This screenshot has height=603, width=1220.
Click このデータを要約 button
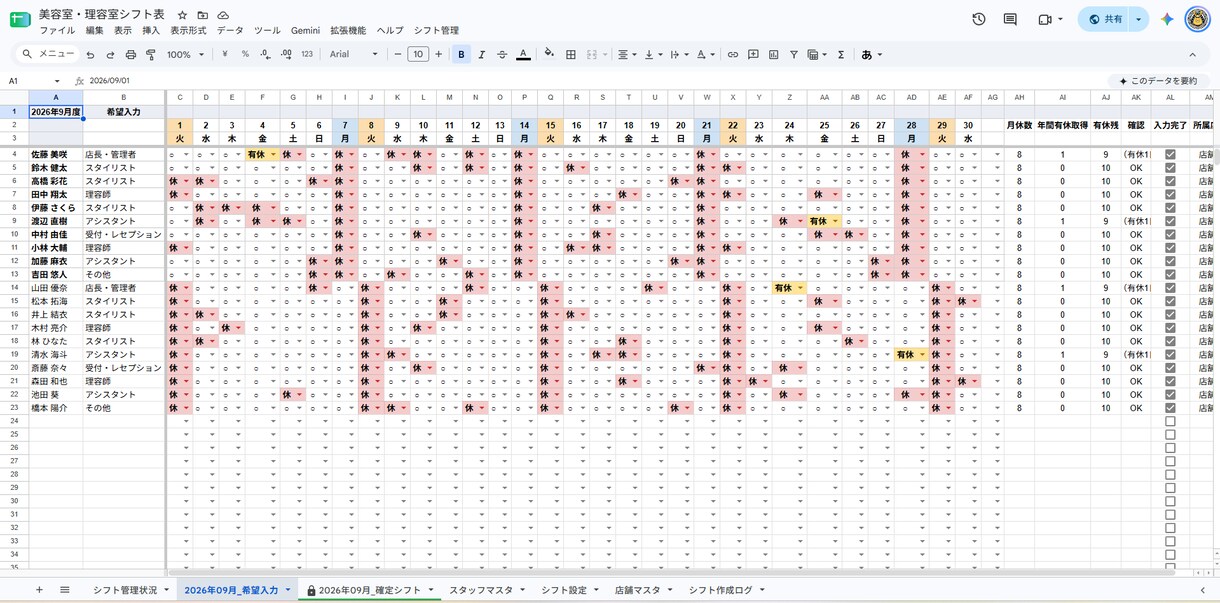pos(1157,81)
